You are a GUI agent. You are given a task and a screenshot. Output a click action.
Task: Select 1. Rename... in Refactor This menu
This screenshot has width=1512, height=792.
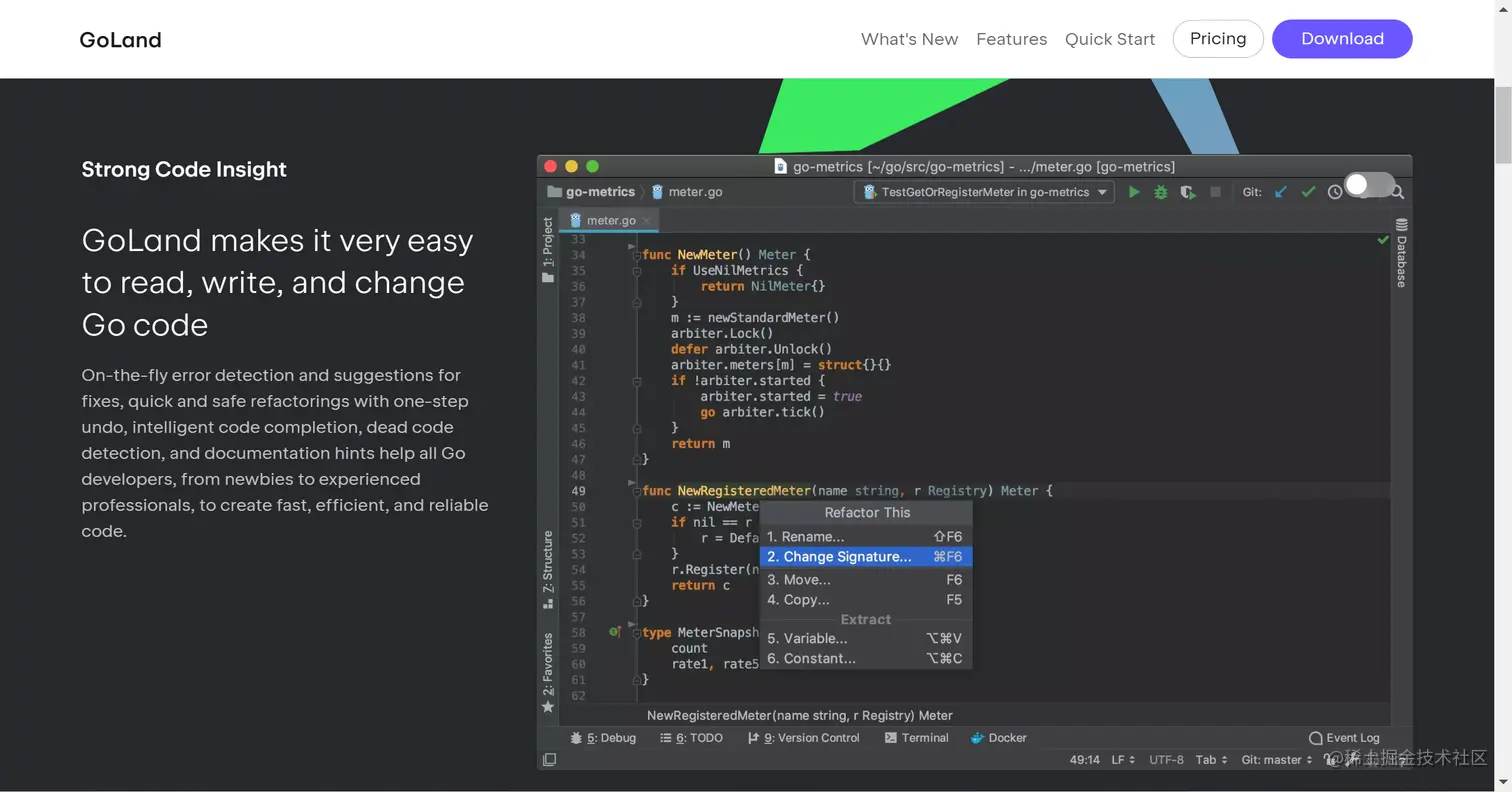tap(866, 537)
